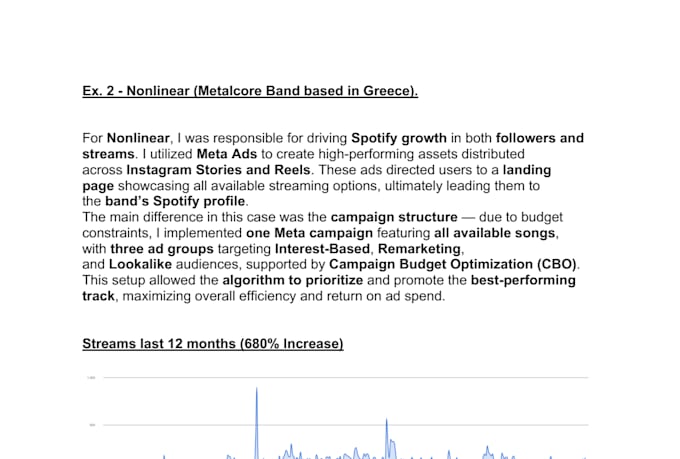This screenshot has height=459, width=680.
Task: Click the bold text Interest-Based
Action: click(x=323, y=249)
